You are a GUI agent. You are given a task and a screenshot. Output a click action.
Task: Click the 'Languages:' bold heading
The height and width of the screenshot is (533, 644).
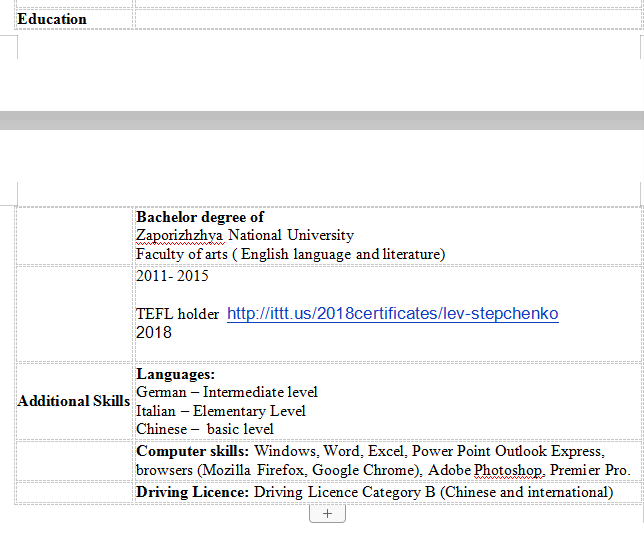point(175,374)
